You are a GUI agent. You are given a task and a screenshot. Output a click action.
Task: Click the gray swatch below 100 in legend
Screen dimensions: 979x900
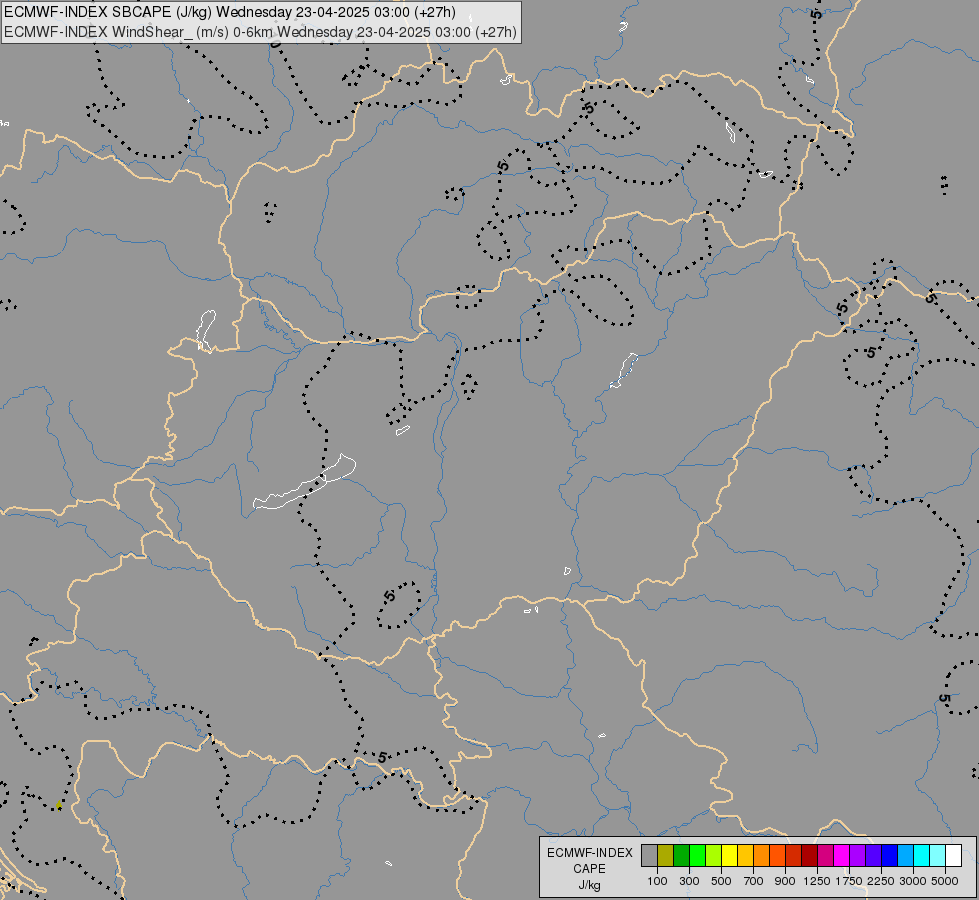click(649, 855)
